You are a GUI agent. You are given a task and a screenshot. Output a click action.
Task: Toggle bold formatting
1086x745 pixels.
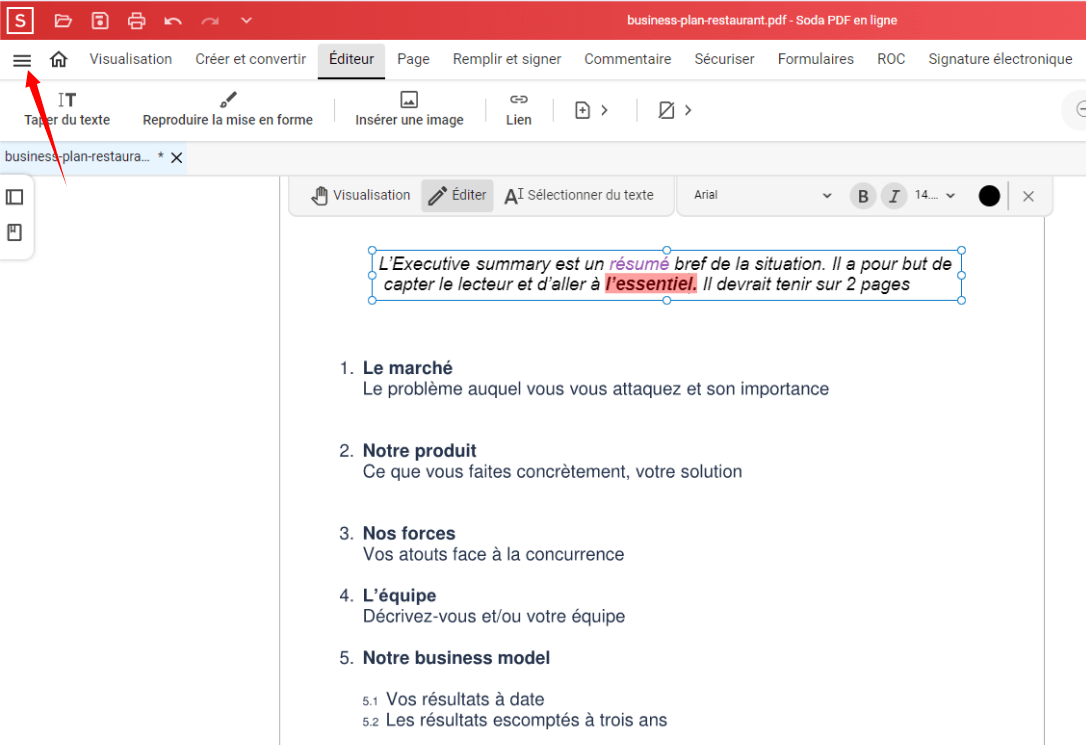click(863, 196)
